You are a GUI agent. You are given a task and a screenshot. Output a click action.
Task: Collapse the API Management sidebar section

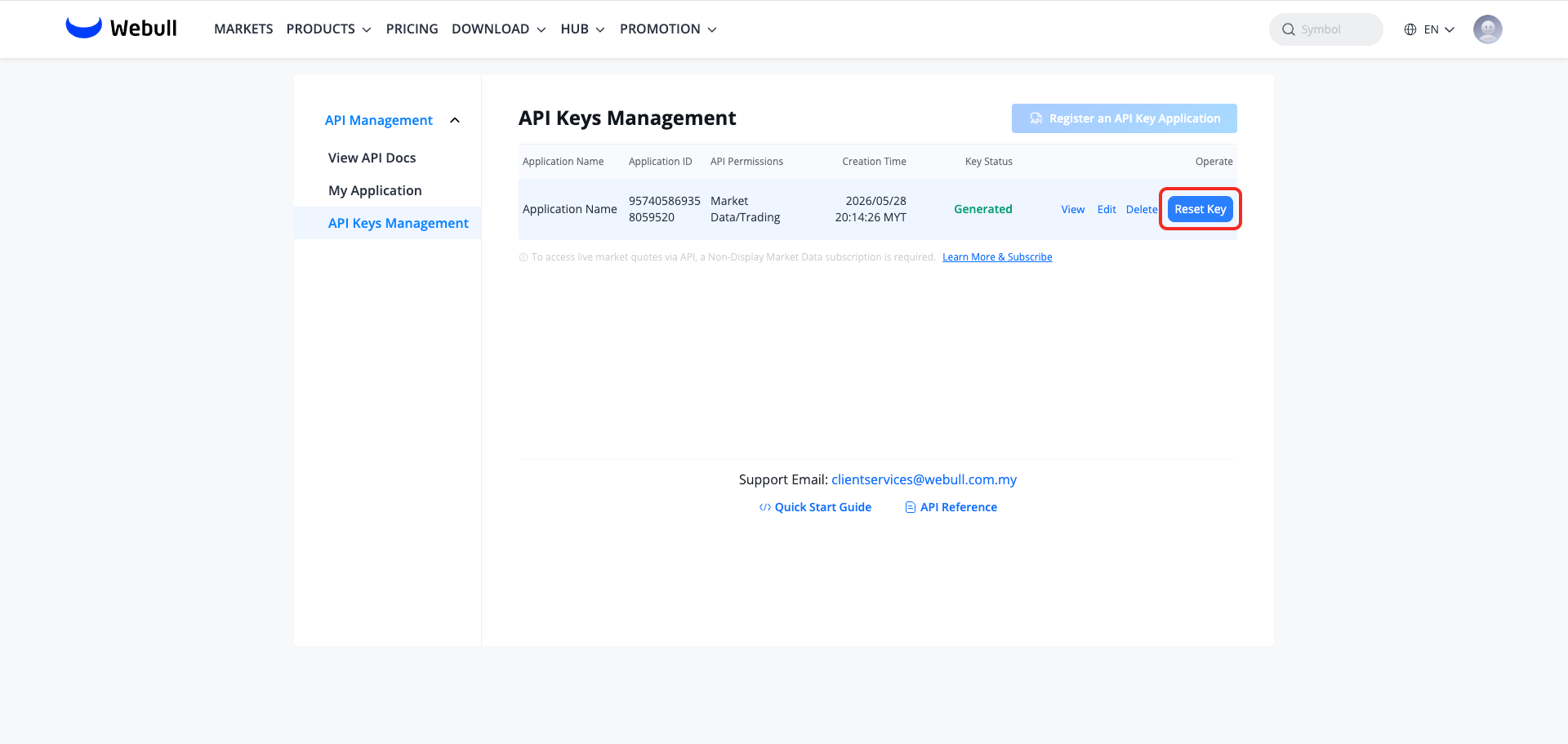click(455, 120)
